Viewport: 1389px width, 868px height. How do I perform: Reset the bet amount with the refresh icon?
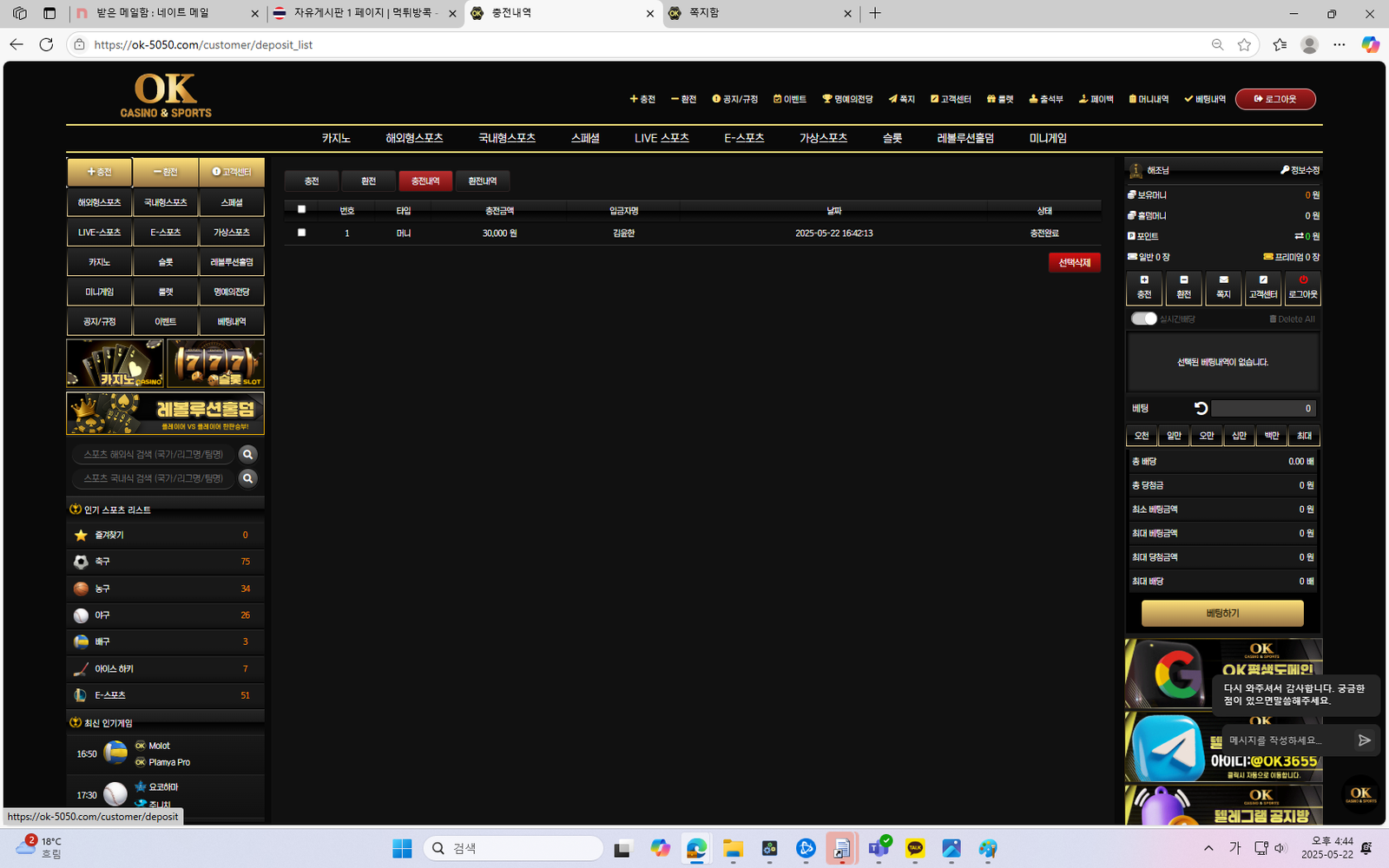coord(1201,408)
